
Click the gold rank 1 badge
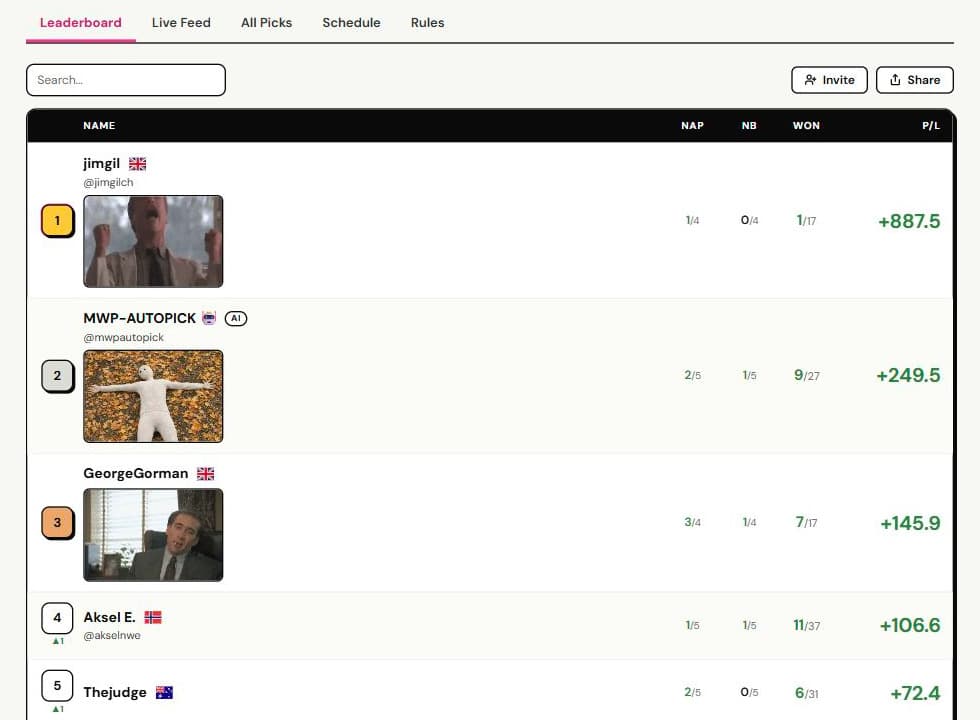click(58, 221)
